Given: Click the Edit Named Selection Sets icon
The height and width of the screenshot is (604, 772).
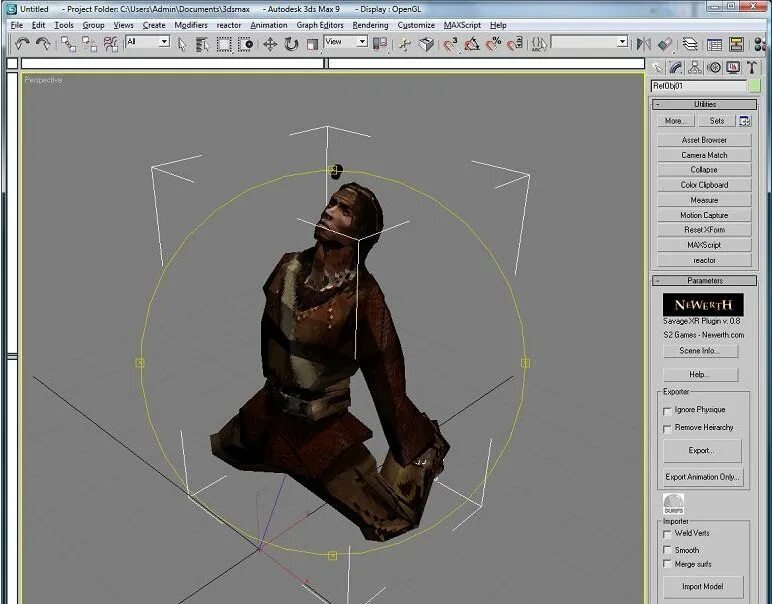Looking at the screenshot, I should 539,44.
